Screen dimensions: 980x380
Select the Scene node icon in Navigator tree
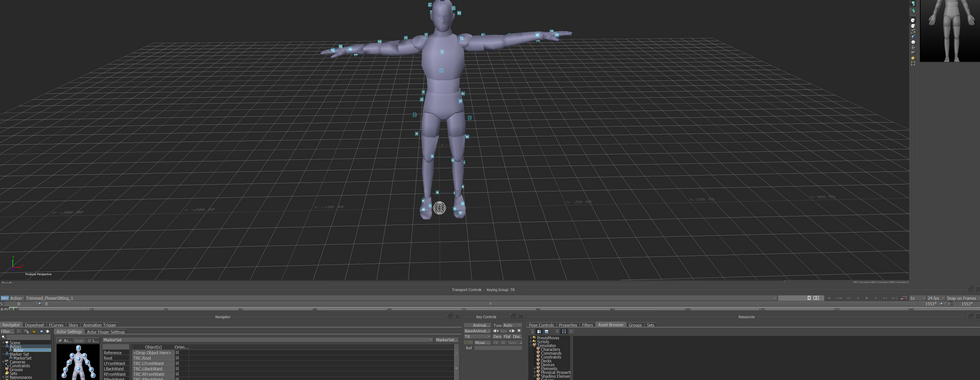tap(7, 342)
